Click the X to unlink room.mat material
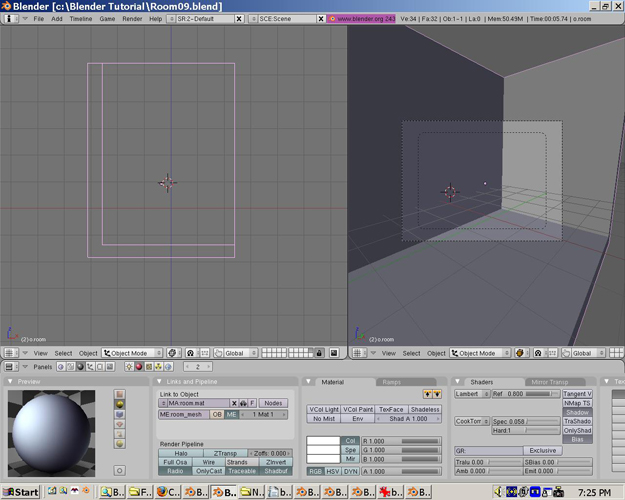Image resolution: width=625 pixels, height=500 pixels. (234, 403)
